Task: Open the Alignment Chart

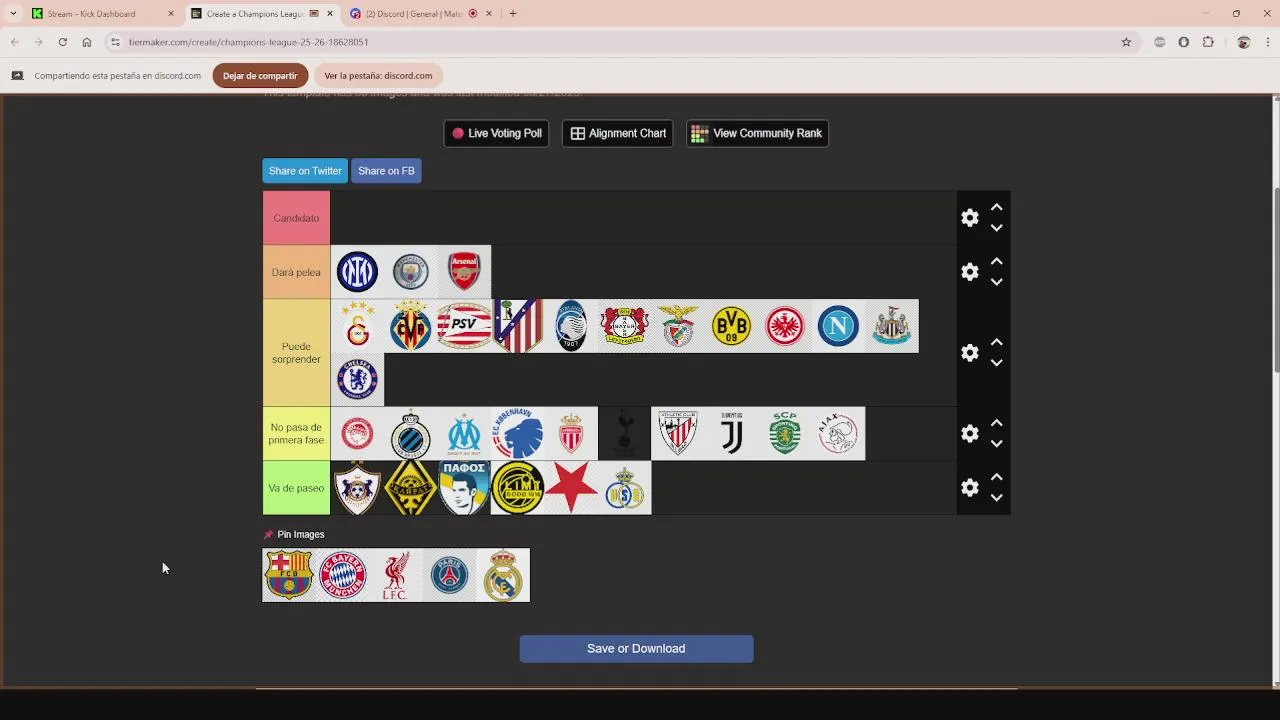Action: tap(618, 133)
